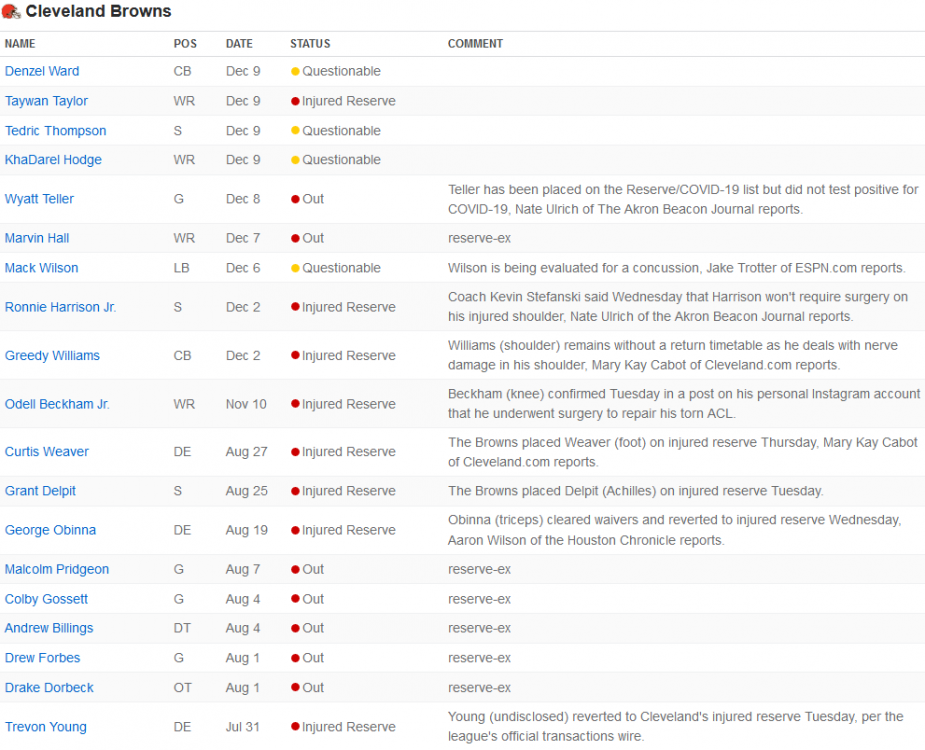Click the DATE column header

(239, 44)
